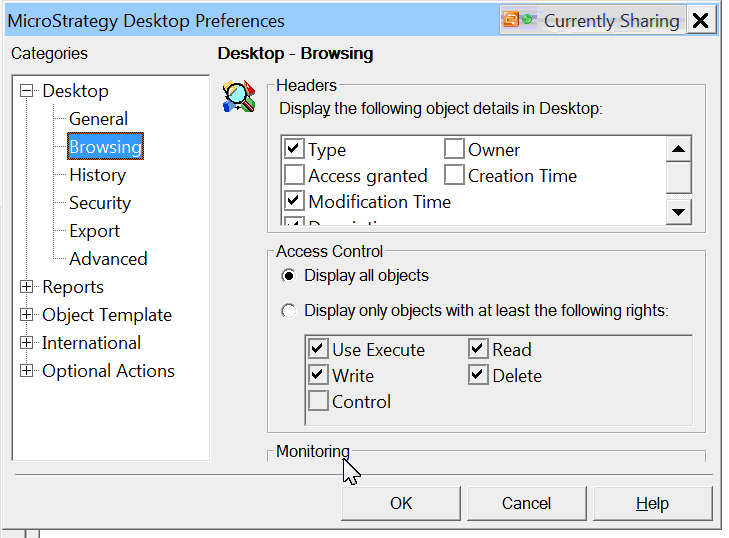Select the International category label

(91, 343)
